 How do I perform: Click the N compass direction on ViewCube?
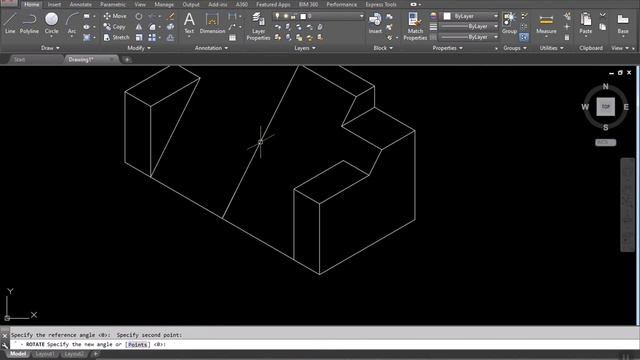(x=605, y=87)
